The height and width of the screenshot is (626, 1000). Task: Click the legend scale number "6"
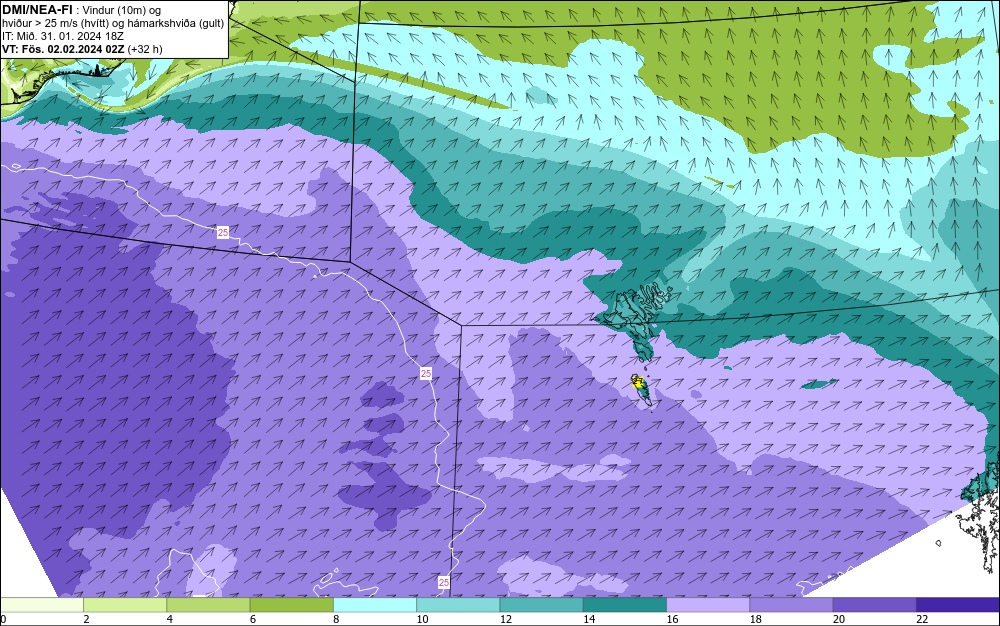click(x=253, y=619)
